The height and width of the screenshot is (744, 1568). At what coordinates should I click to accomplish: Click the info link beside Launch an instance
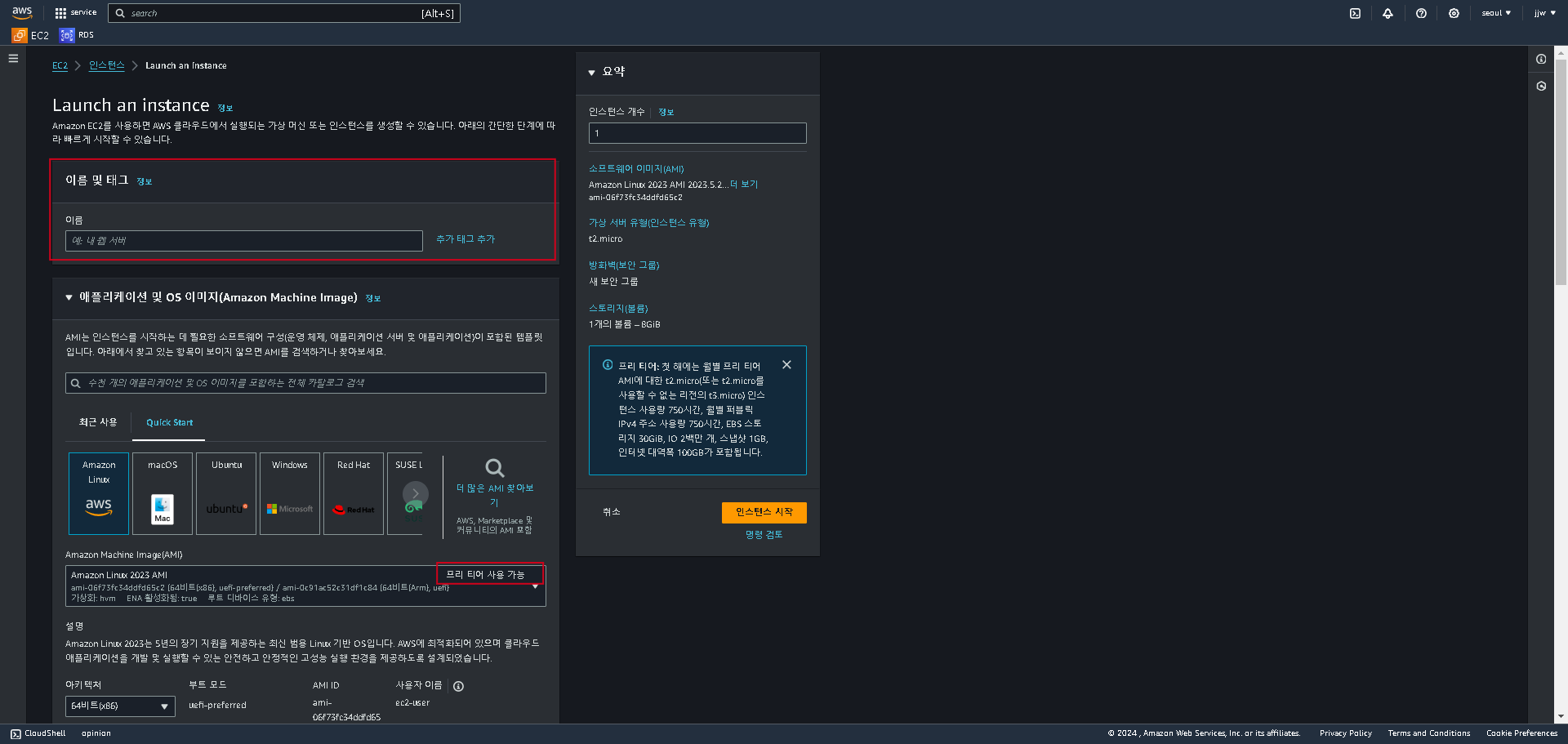225,108
